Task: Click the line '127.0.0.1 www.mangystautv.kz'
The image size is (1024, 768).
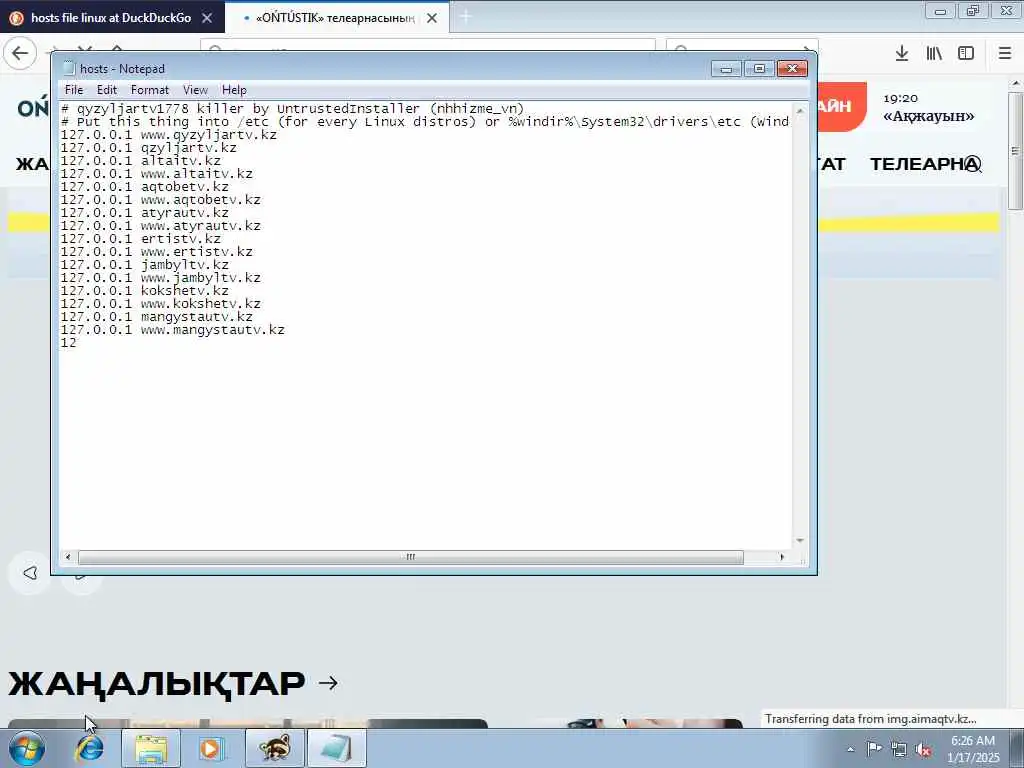Action: pyautogui.click(x=172, y=330)
